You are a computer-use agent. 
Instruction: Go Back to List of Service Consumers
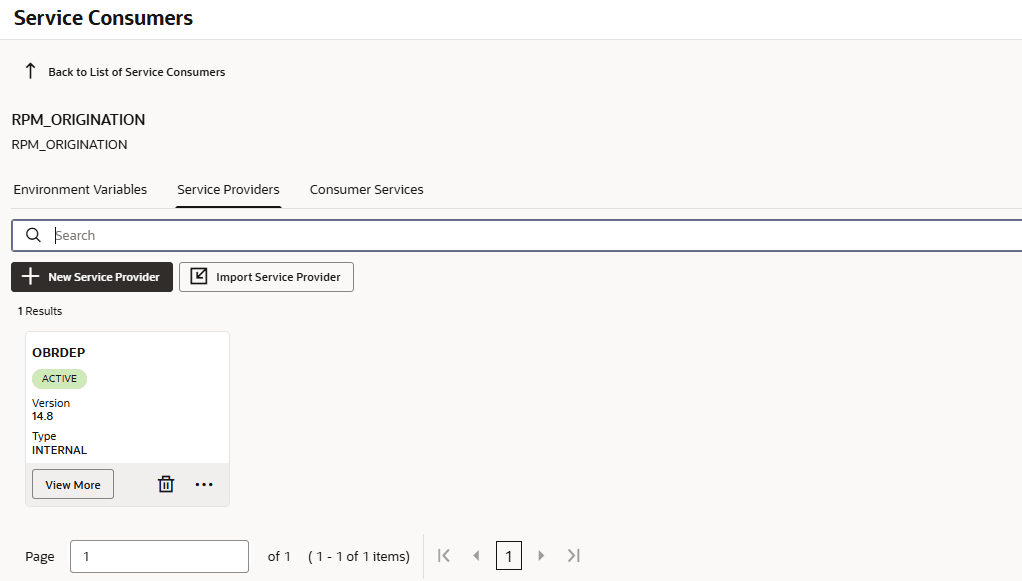[x=136, y=72]
